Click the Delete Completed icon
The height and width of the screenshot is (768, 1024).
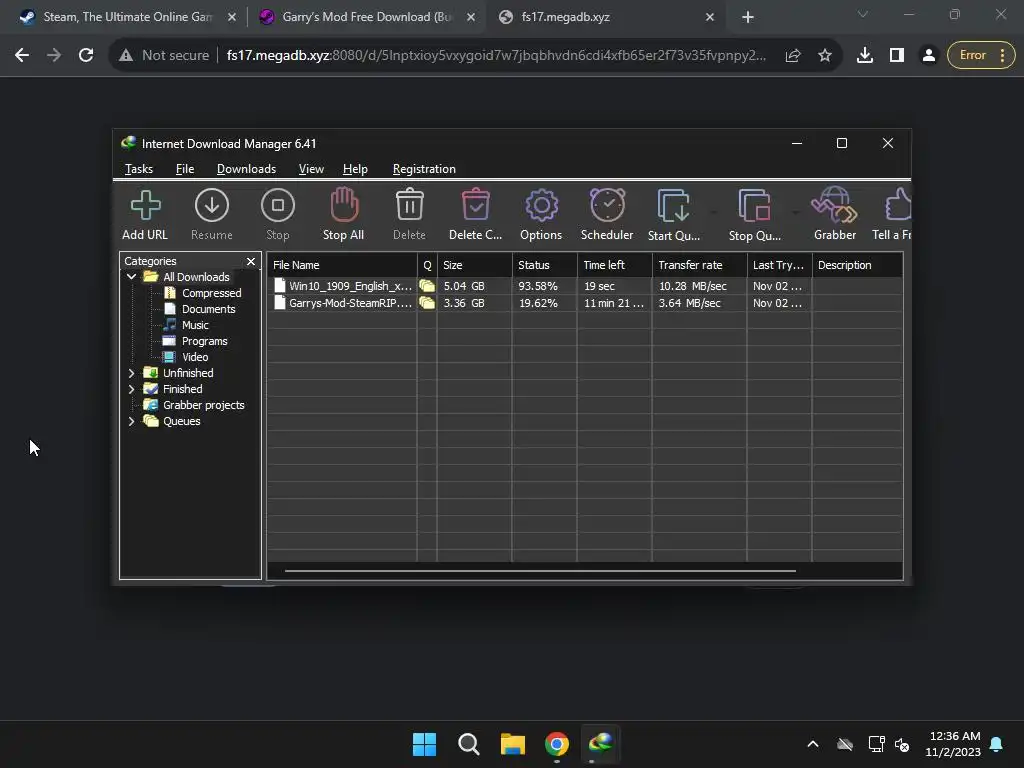click(475, 205)
